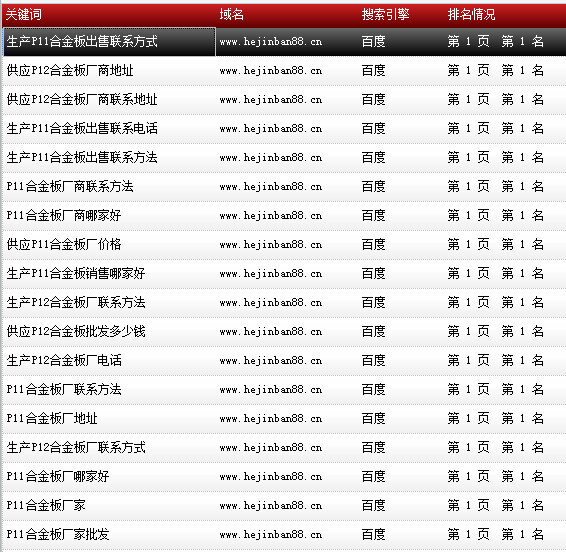Click ranking in 生产P11合金板出售联系方法 row
The image size is (566, 552).
[x=496, y=157]
